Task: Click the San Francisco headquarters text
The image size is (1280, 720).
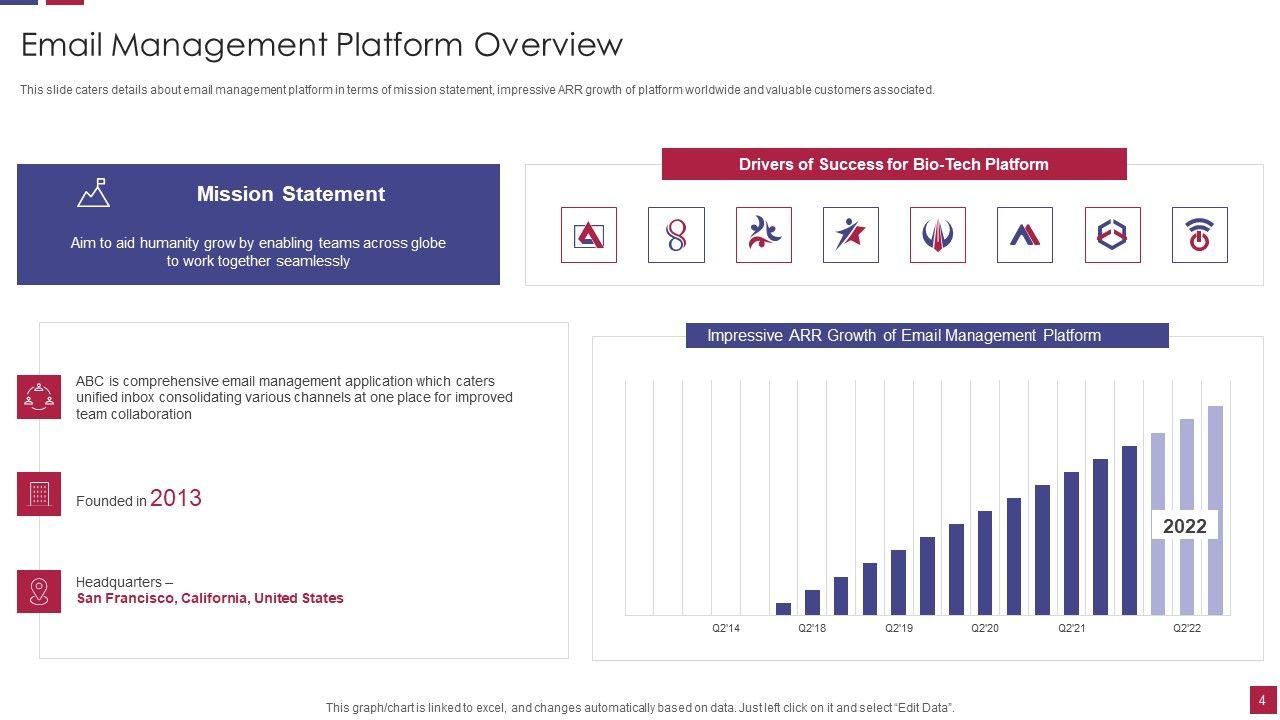Action: pyautogui.click(x=210, y=598)
